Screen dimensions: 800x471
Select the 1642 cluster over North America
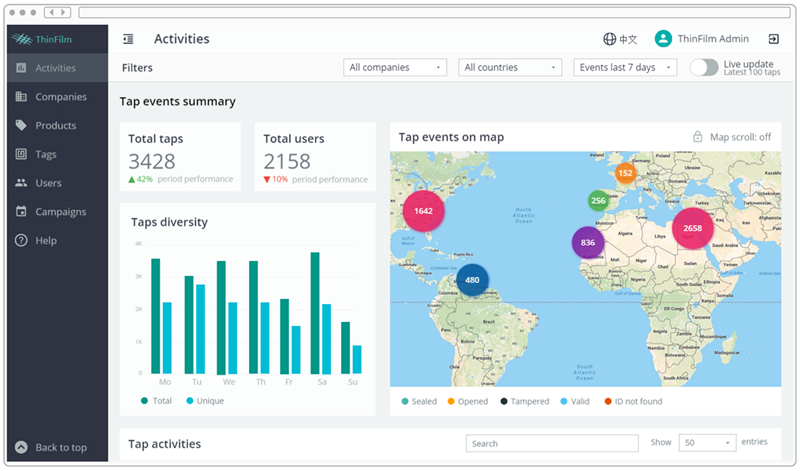tap(423, 211)
